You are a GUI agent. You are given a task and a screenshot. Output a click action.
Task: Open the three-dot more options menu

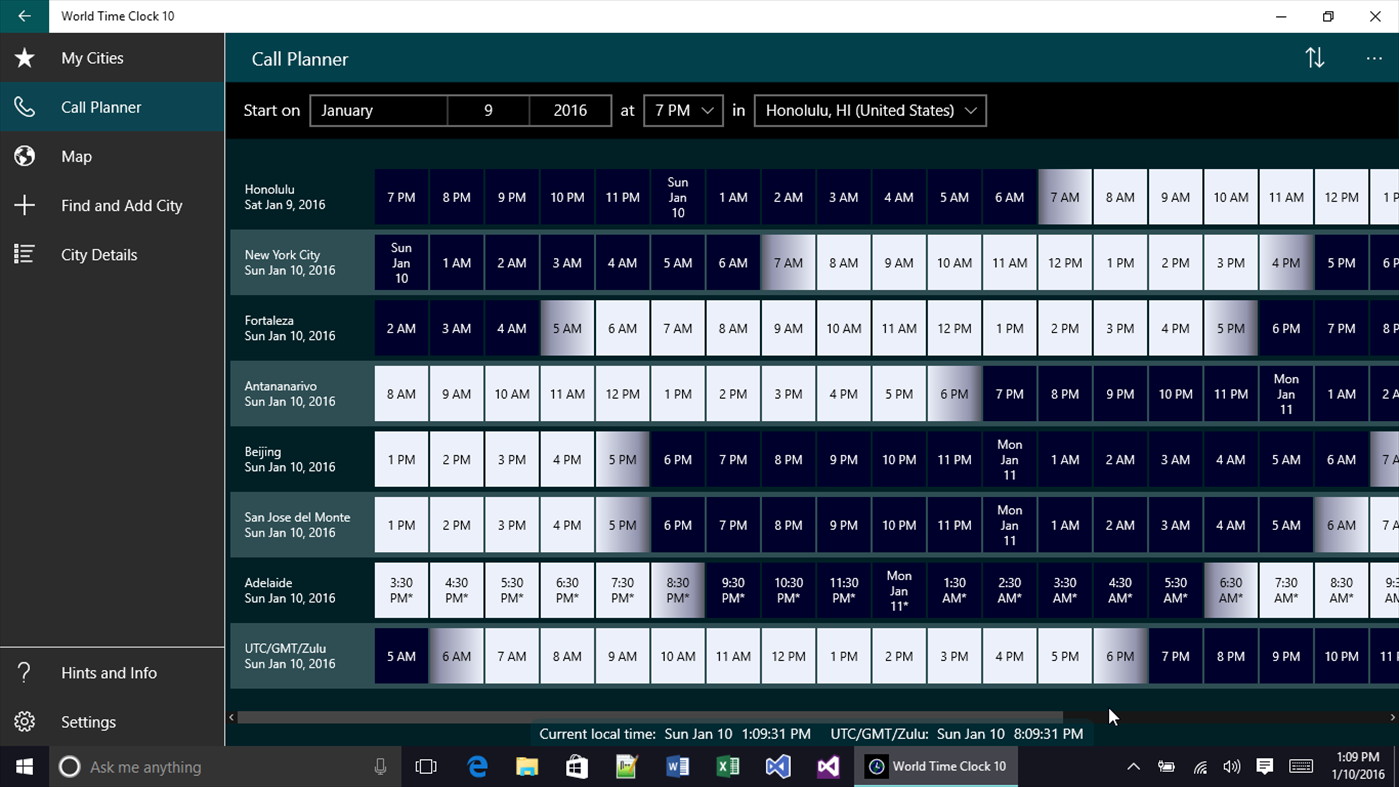1374,58
